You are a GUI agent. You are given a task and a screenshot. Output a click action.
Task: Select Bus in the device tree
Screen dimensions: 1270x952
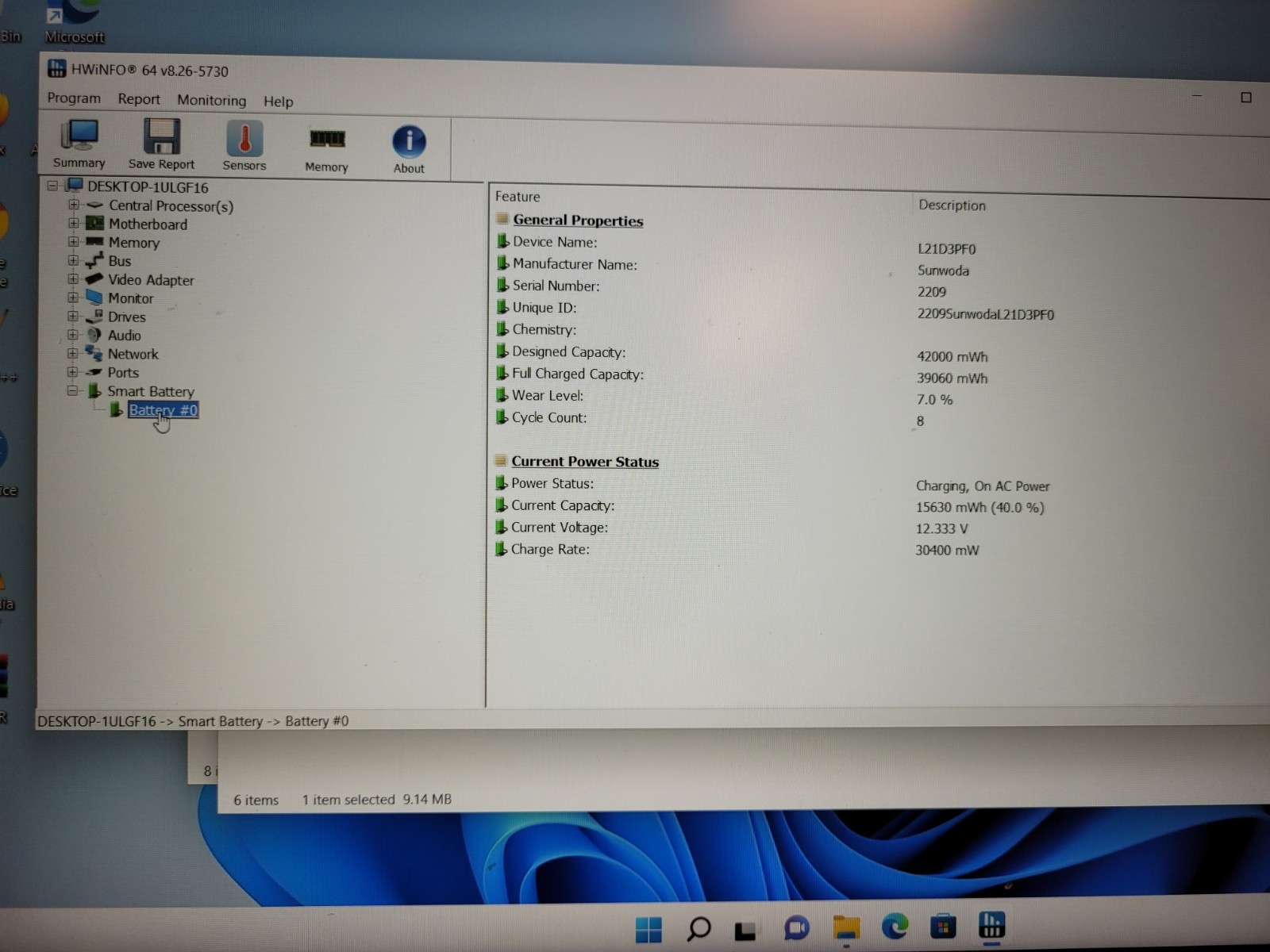pos(119,261)
